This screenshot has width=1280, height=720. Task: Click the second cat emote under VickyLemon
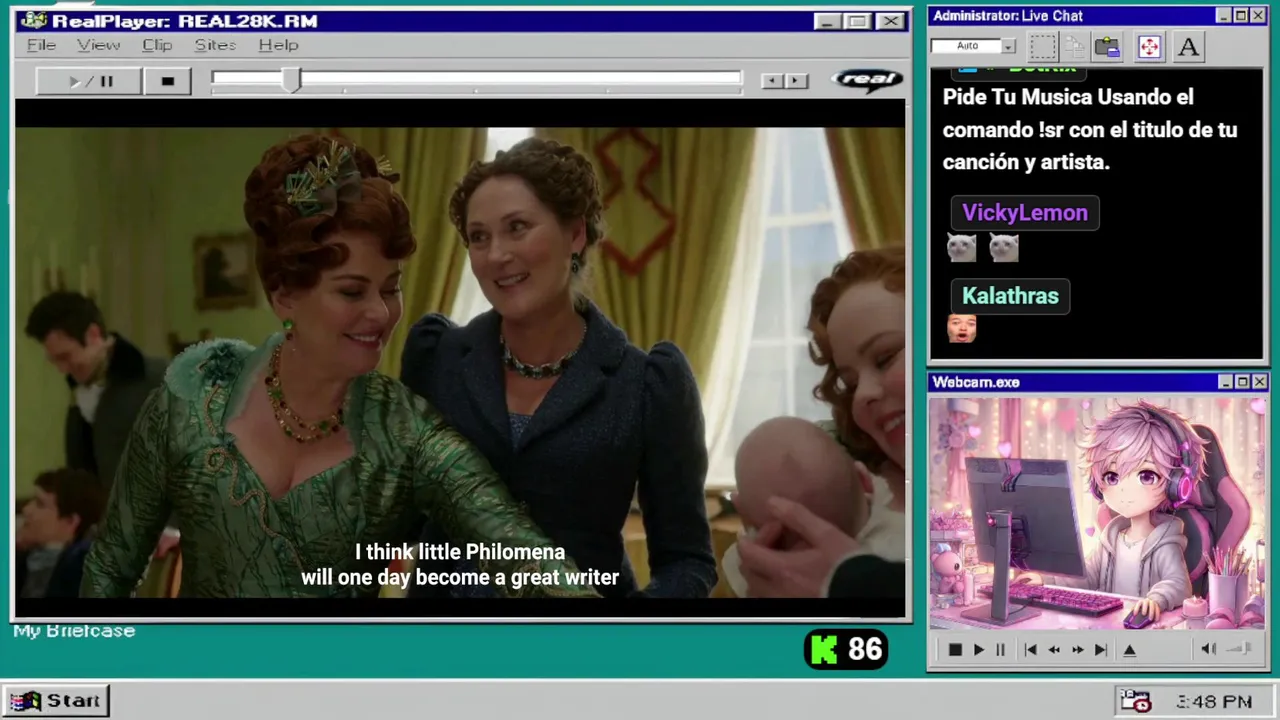[x=1004, y=247]
